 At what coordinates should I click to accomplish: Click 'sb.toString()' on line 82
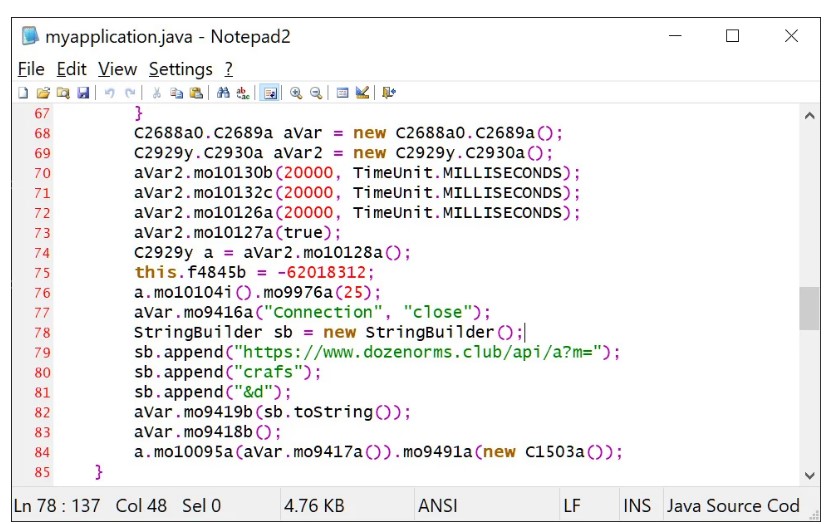click(328, 412)
